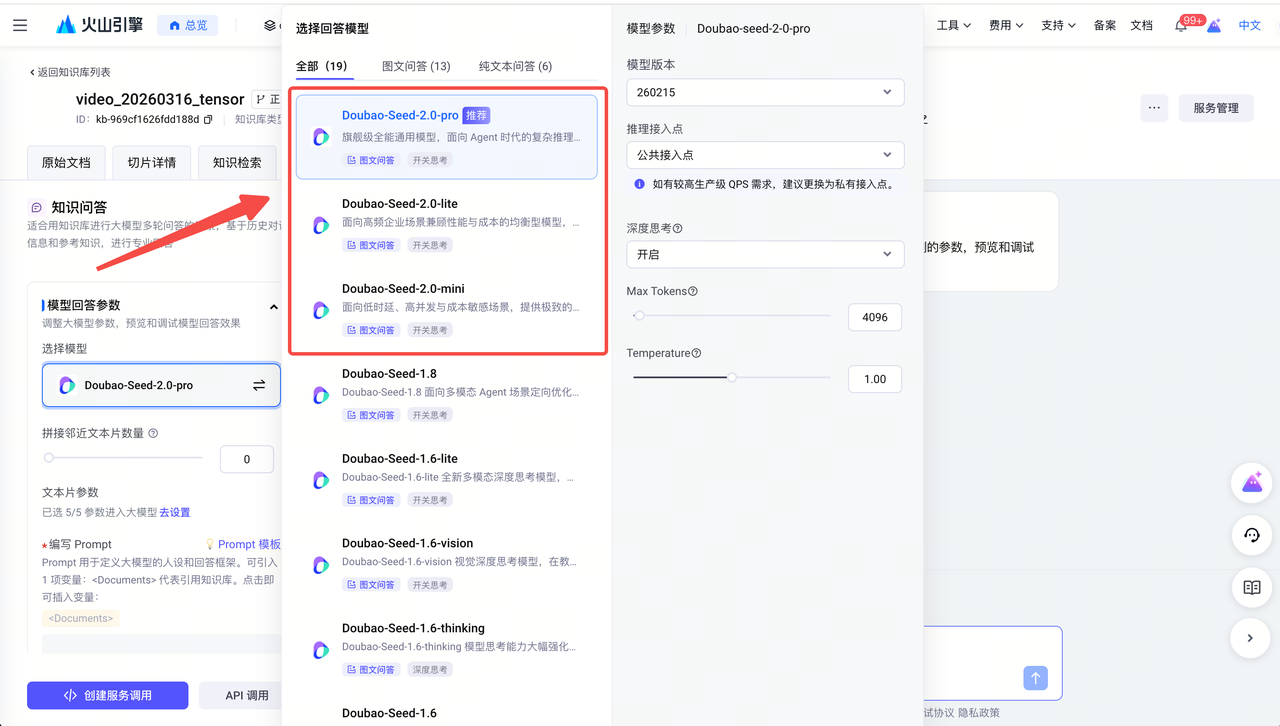Click the purple AI assistant icon in top bar
Viewport: 1280px width, 726px height.
pos(1214,25)
